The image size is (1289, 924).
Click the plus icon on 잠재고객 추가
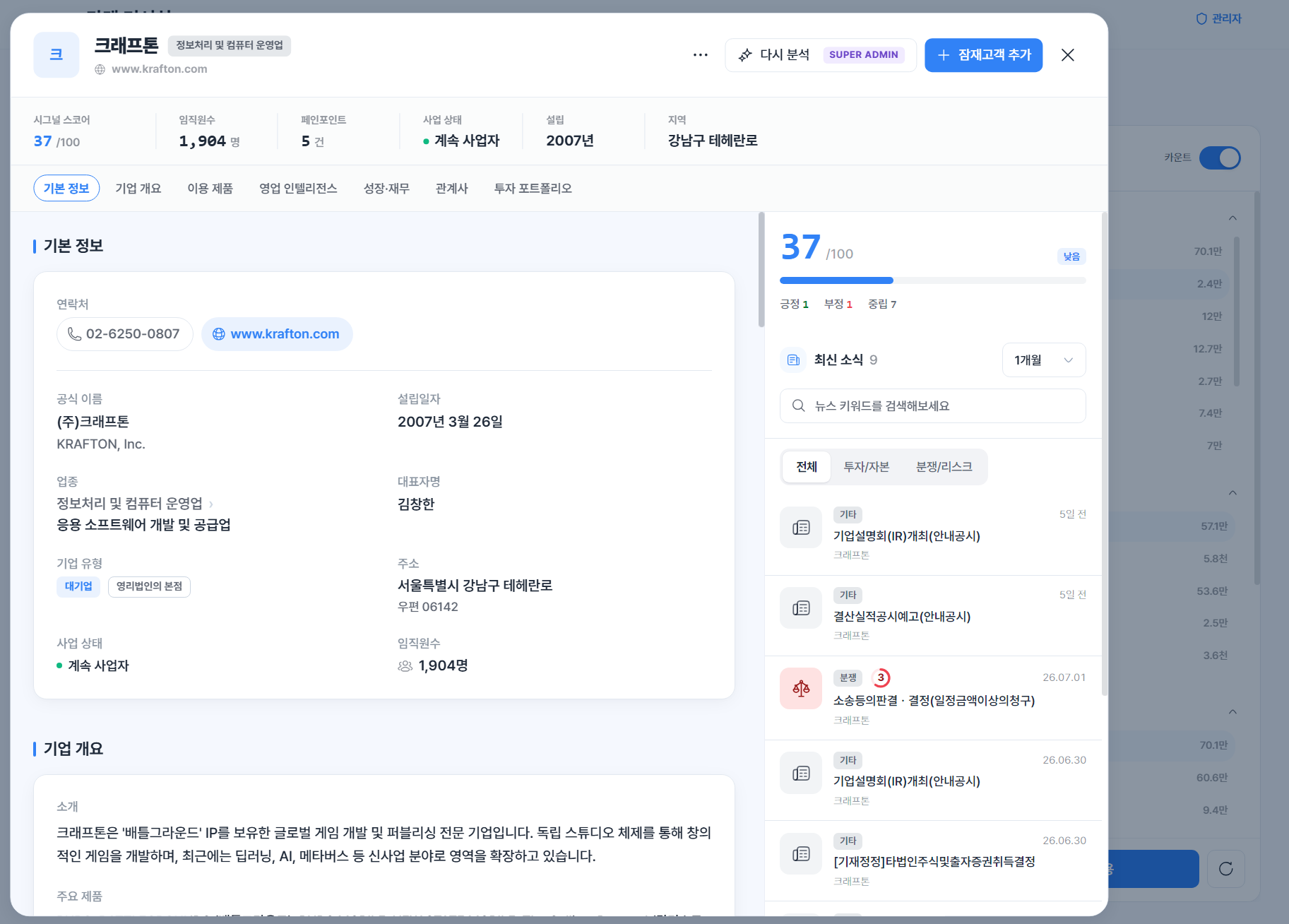pyautogui.click(x=944, y=55)
